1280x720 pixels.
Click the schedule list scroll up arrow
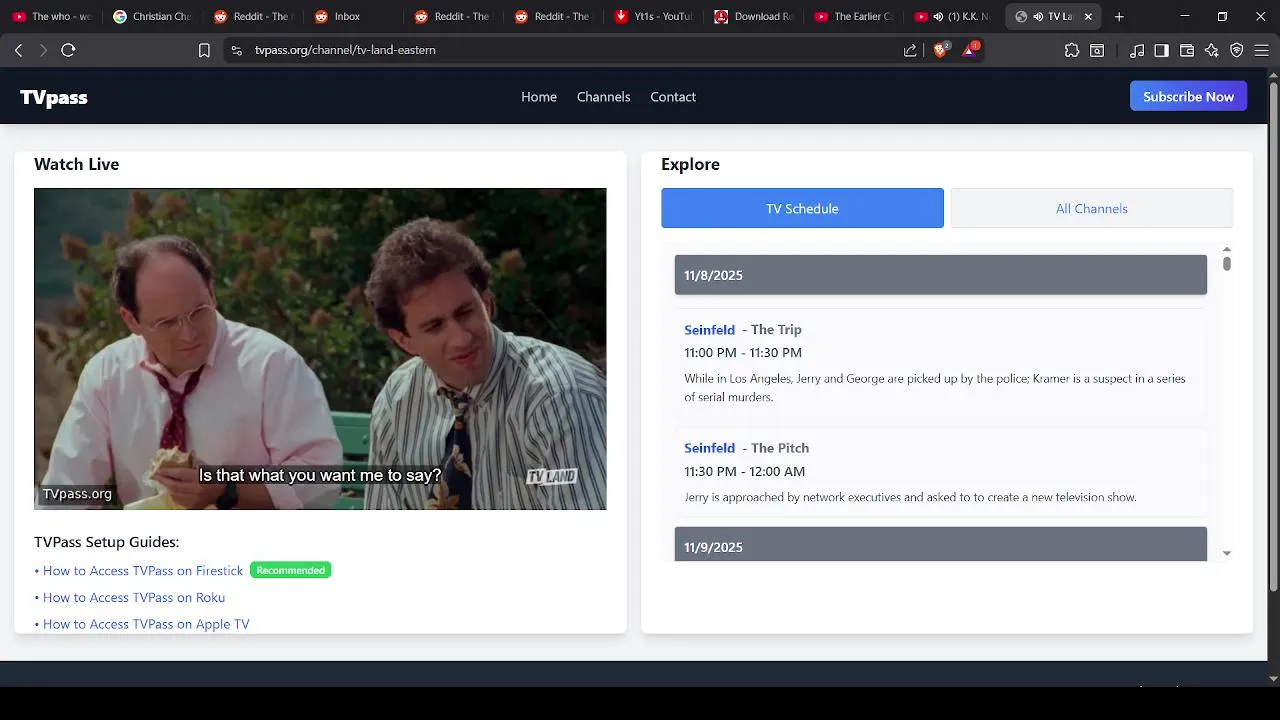pos(1227,249)
